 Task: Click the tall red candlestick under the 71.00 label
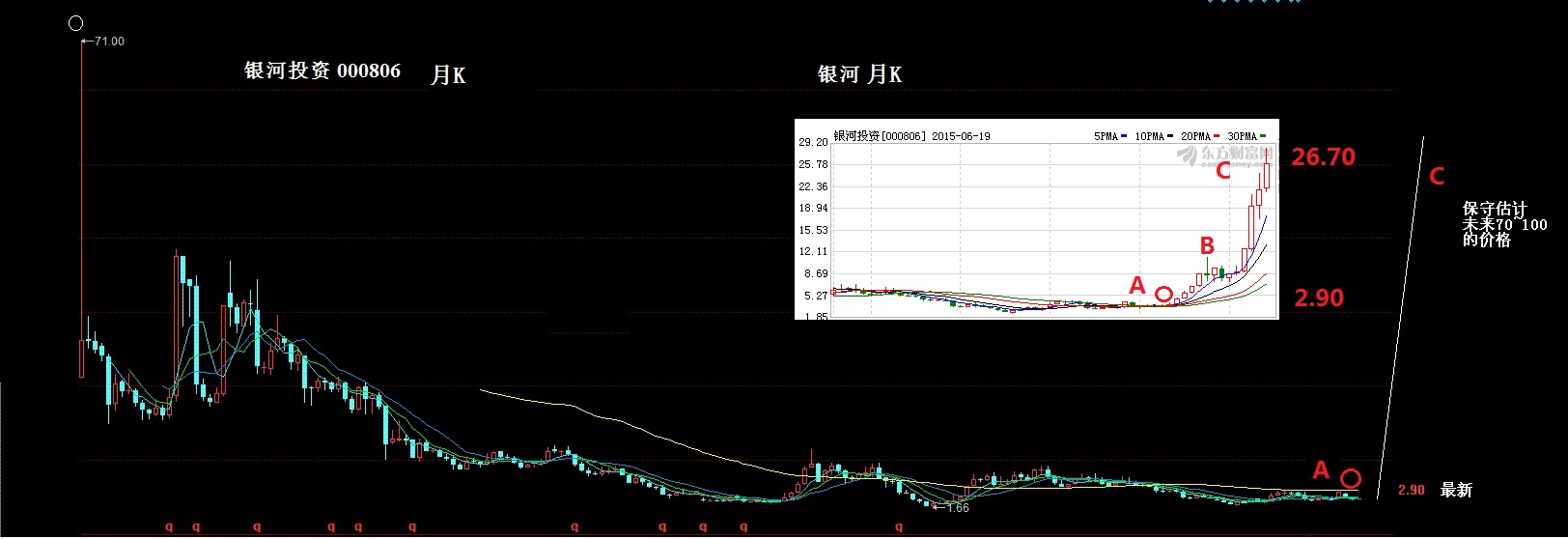tap(81, 208)
